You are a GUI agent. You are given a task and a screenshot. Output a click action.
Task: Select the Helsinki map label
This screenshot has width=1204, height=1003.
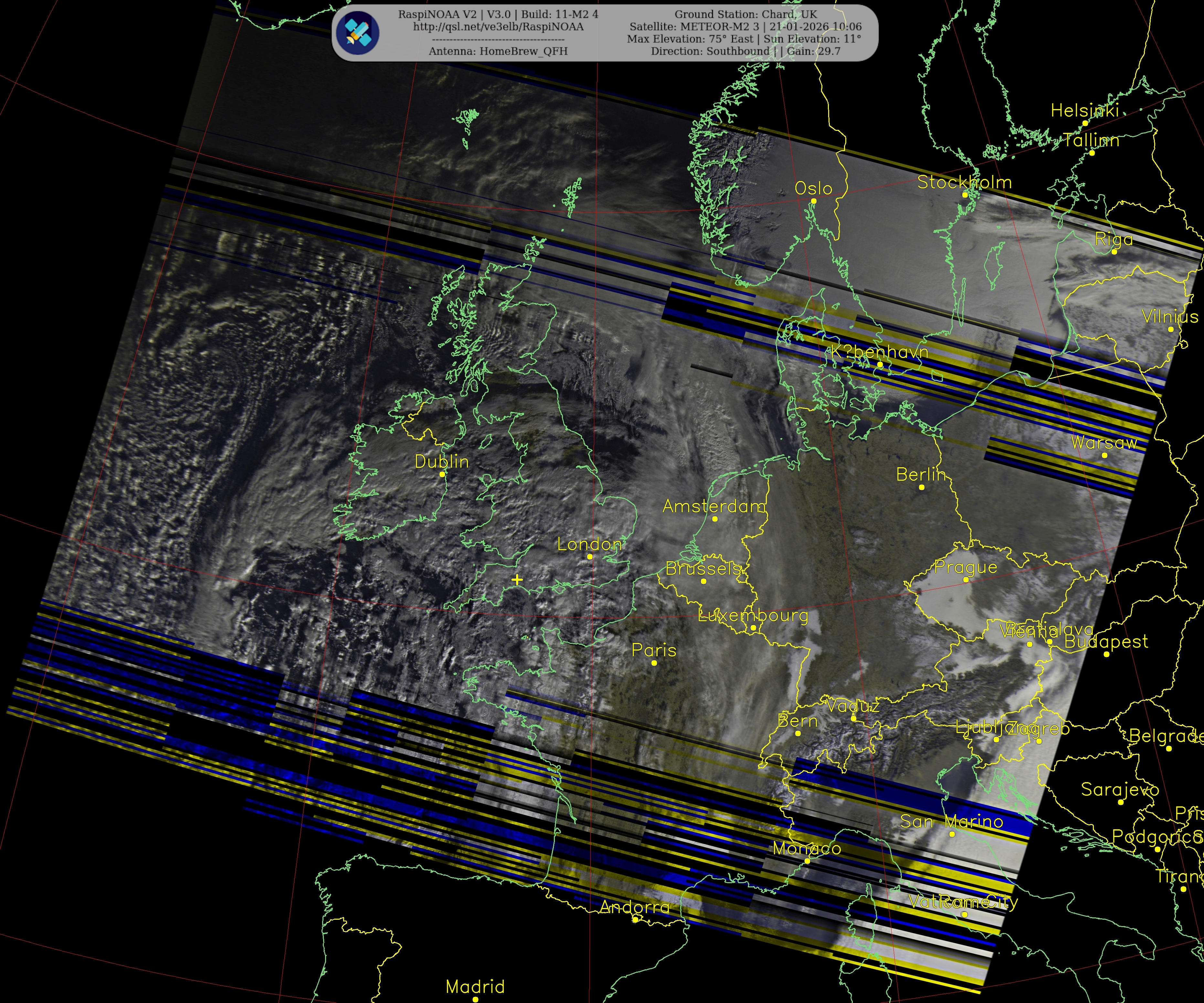tap(1084, 110)
